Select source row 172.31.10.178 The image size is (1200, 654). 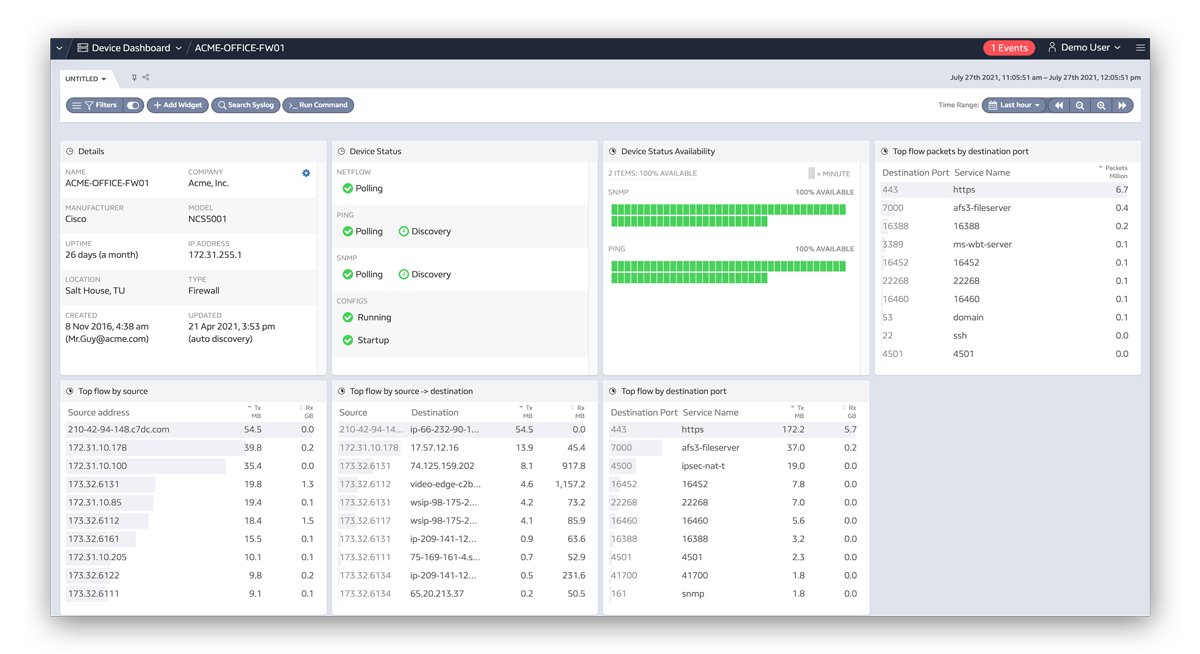(x=191, y=448)
